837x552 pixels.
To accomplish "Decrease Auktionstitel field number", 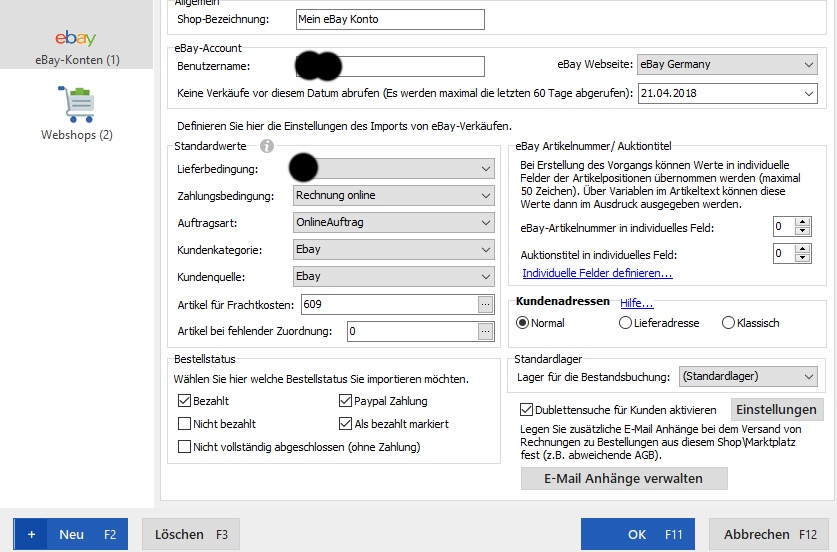I will coord(802,258).
